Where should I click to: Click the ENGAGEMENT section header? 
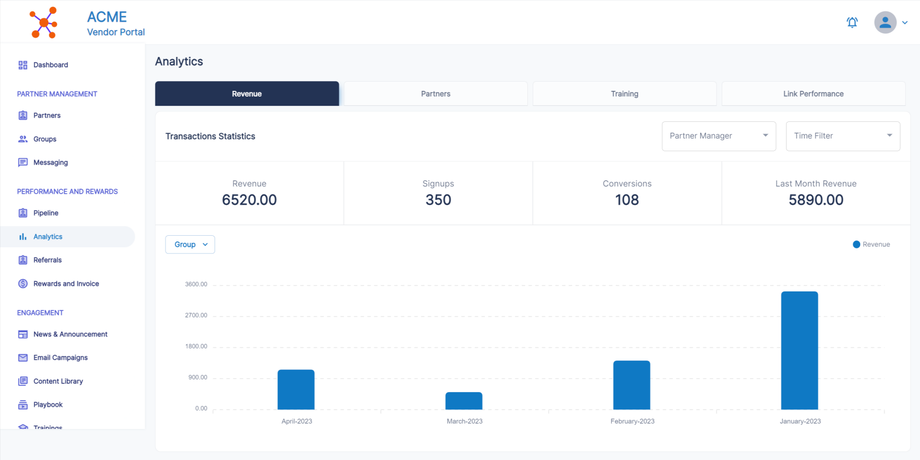[x=40, y=313]
